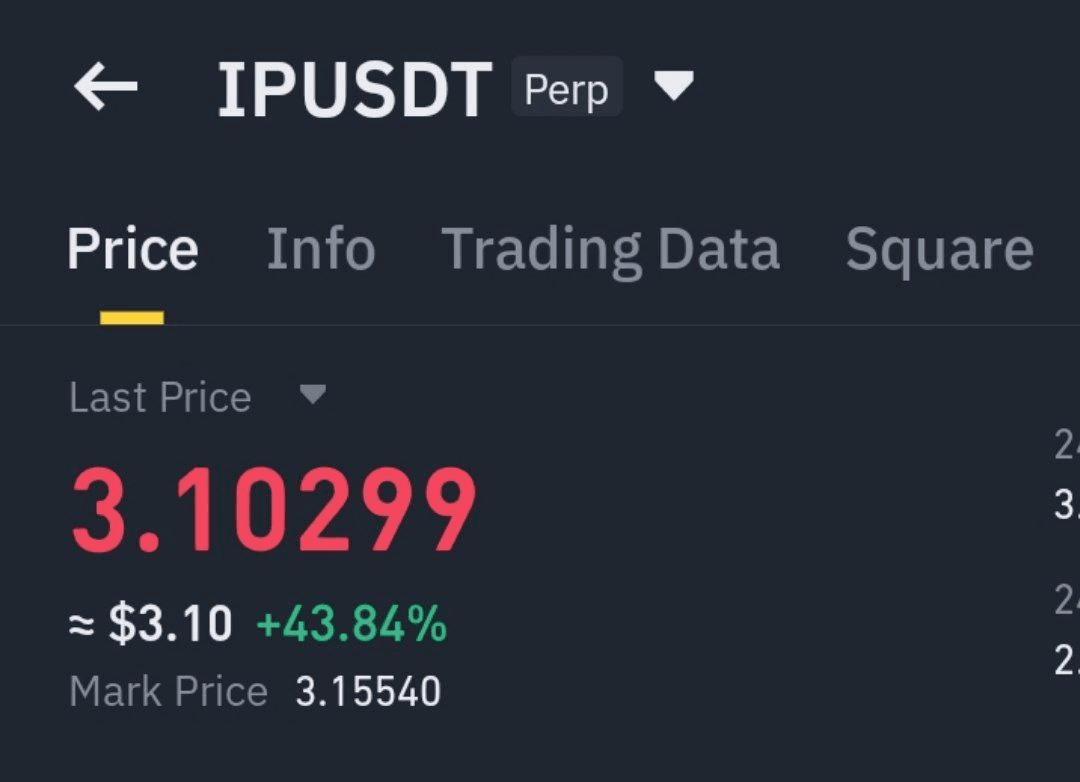Click the Mark Price label
Screen dimensions: 1080x782
[x=168, y=692]
